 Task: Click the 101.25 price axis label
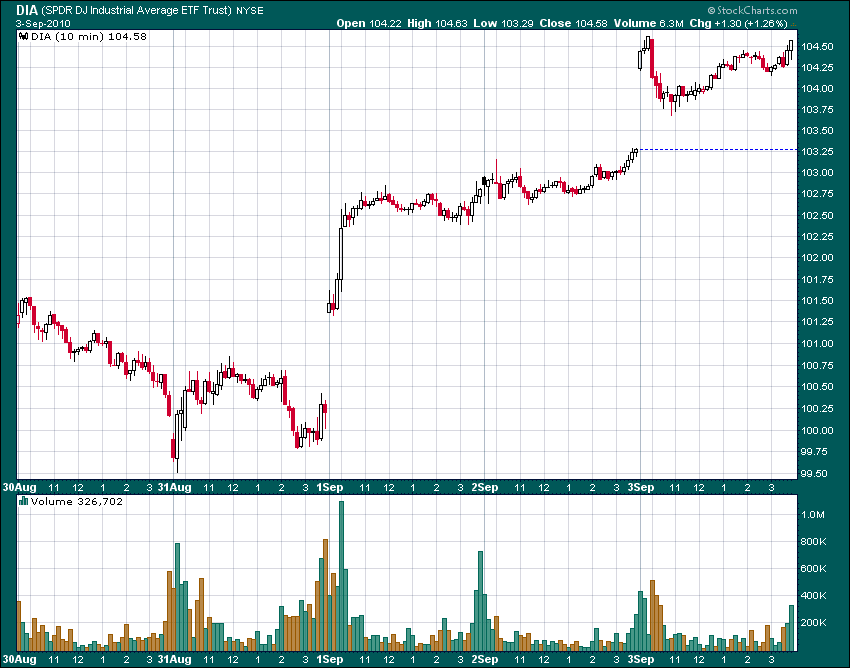(x=817, y=322)
